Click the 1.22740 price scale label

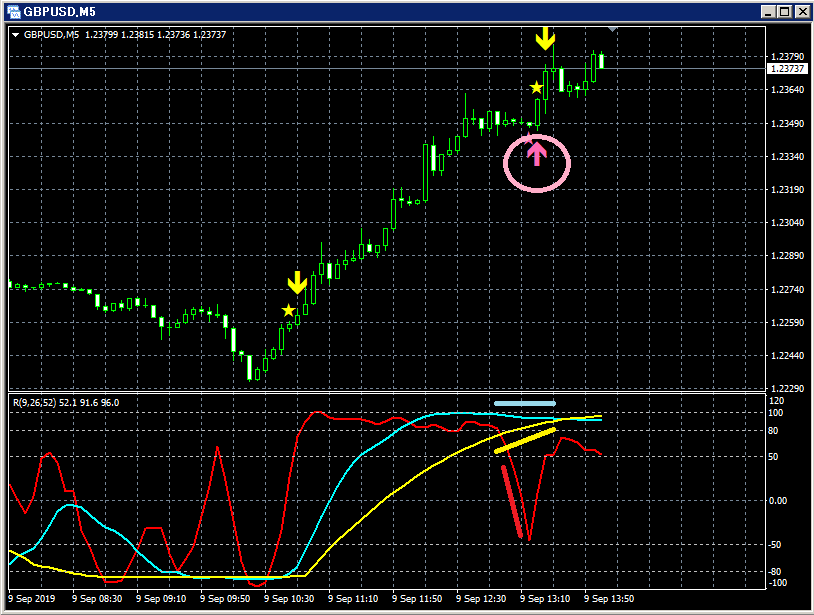point(788,290)
